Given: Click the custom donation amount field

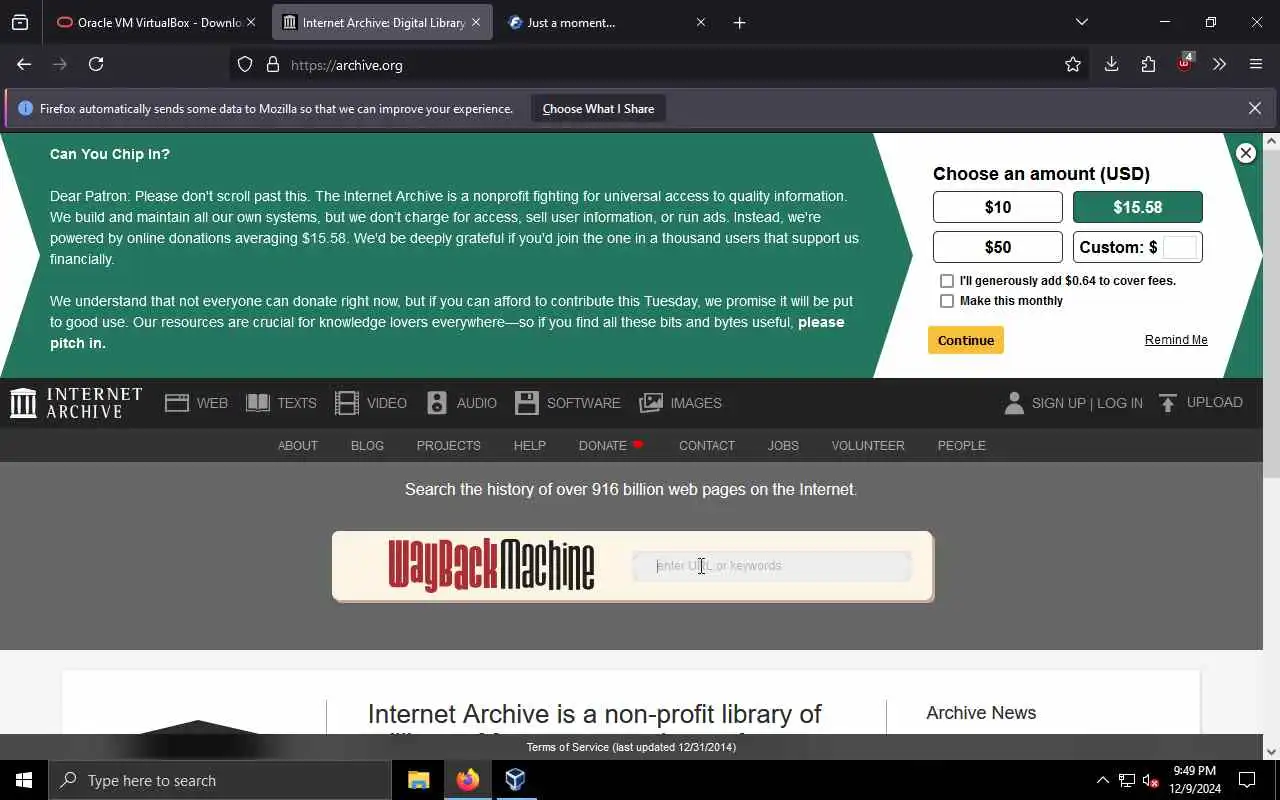Looking at the screenshot, I should 1179,247.
